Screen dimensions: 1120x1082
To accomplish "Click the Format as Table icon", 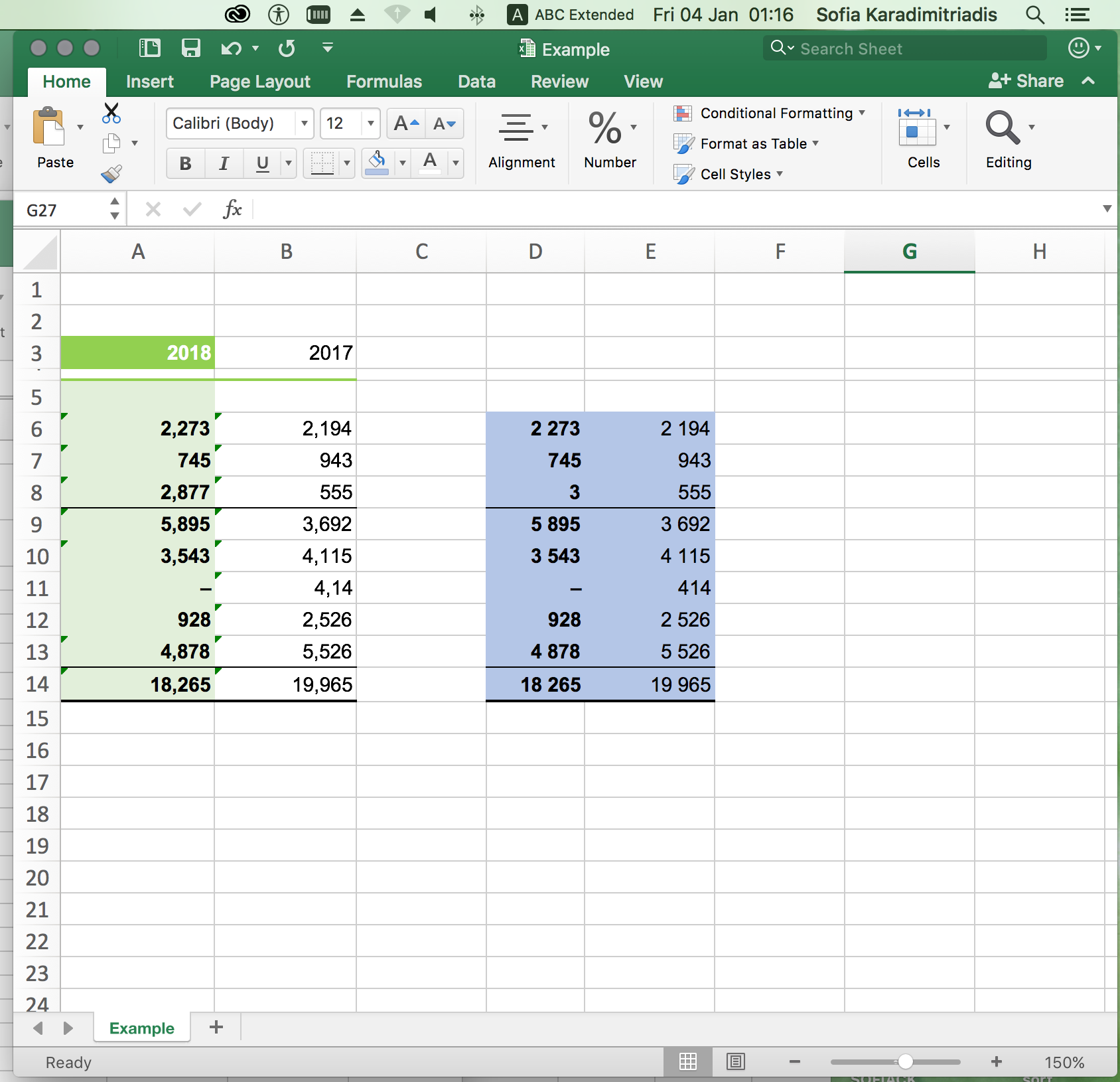I will click(684, 143).
